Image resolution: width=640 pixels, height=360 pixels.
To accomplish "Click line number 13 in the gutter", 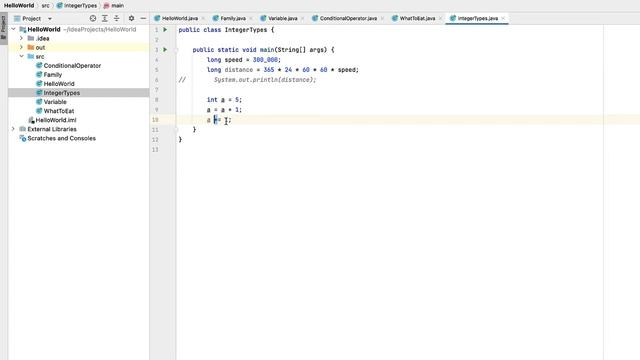I will pos(155,150).
